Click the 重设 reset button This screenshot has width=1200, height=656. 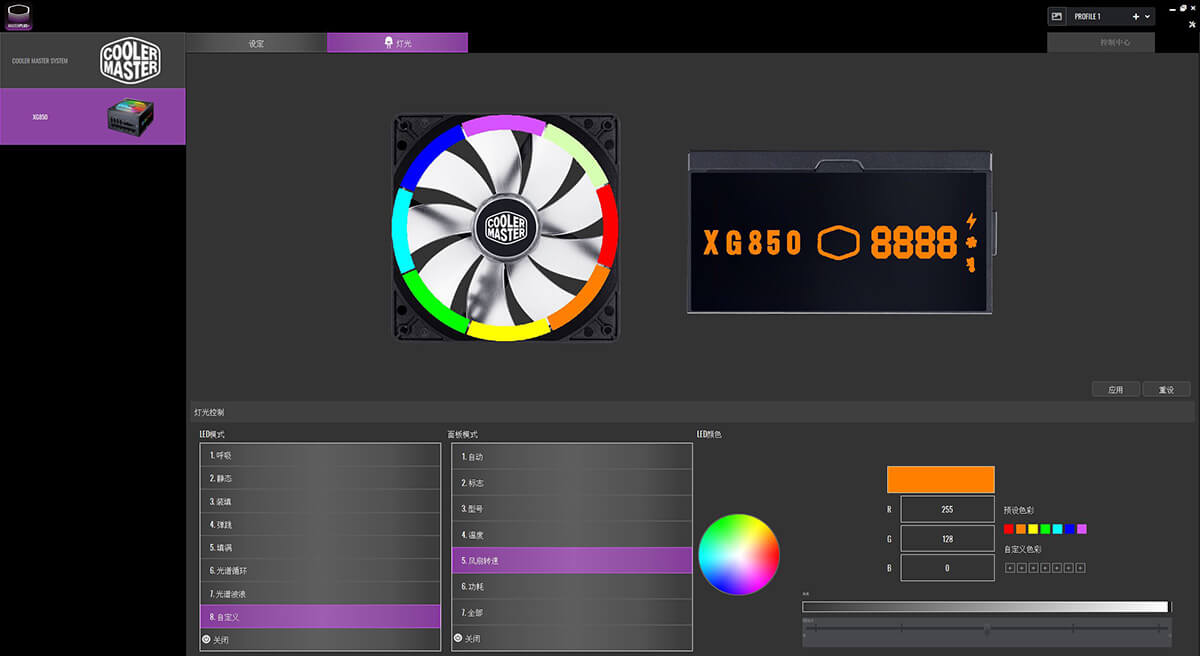click(1166, 389)
